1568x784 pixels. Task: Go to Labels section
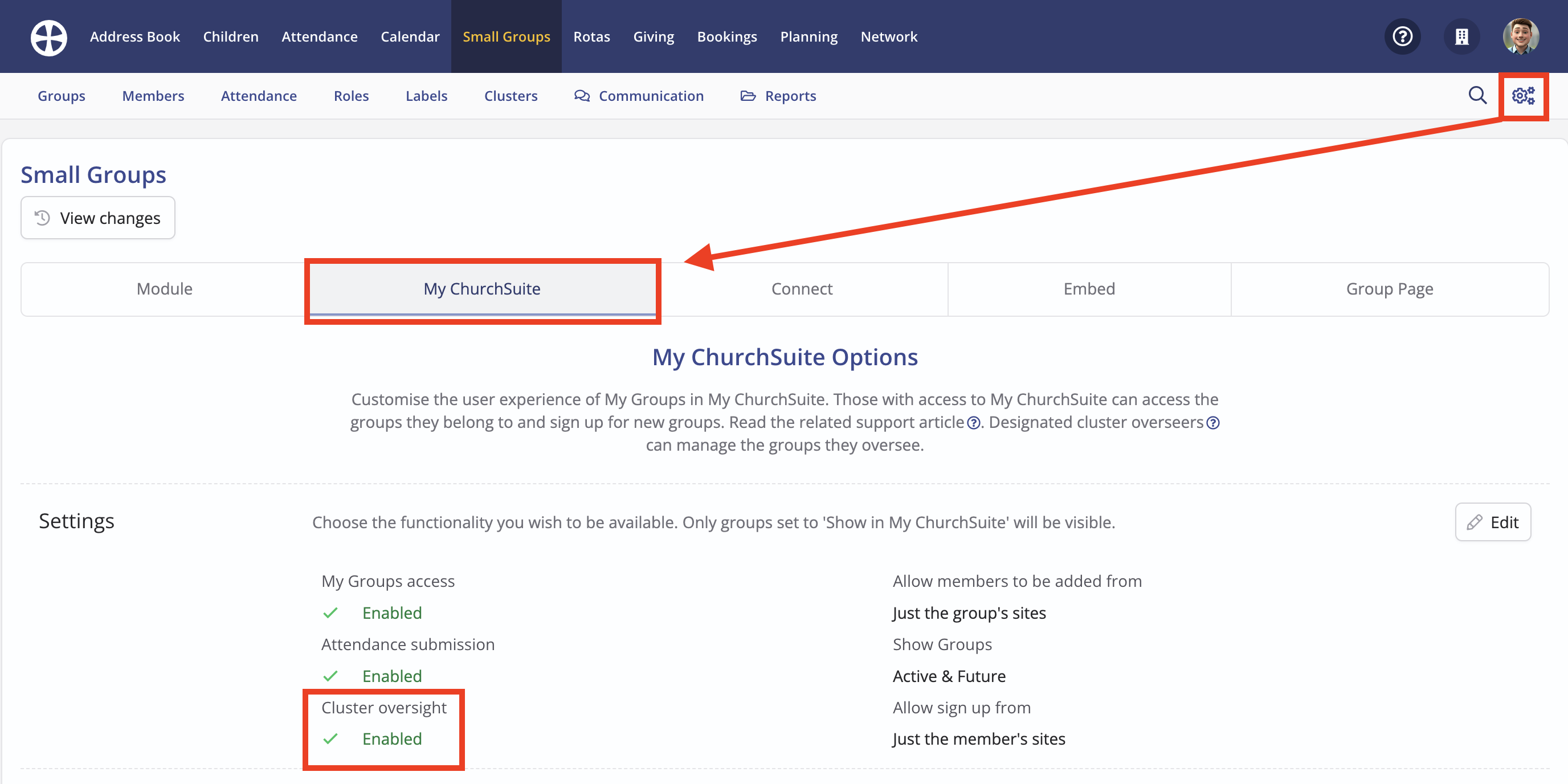click(427, 96)
